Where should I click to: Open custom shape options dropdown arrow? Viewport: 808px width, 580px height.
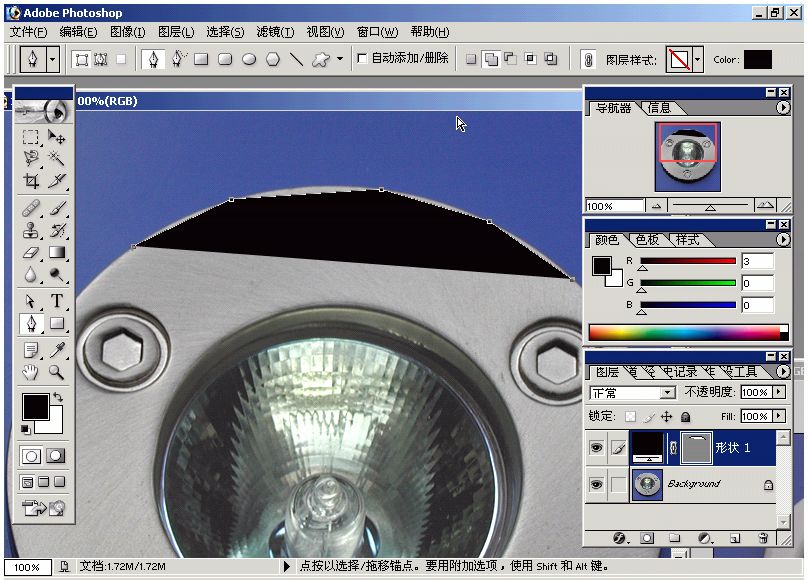[340, 59]
